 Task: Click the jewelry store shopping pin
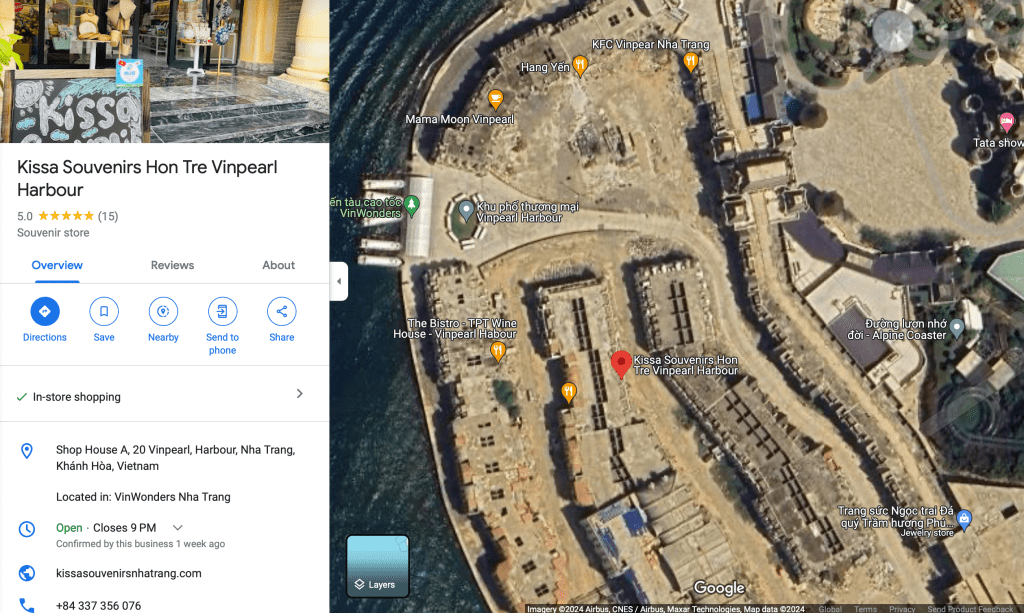pyautogui.click(x=963, y=519)
